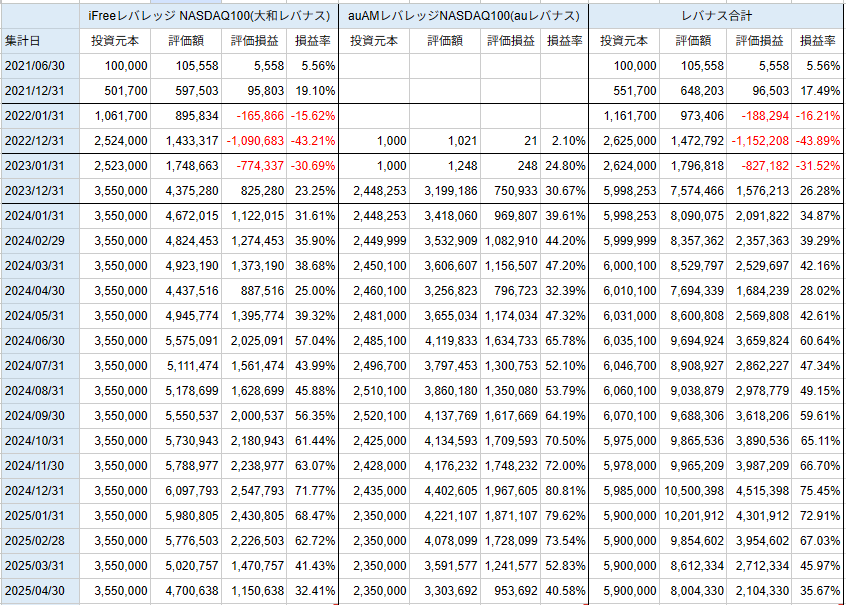Select date cell 2023/12/31
This screenshot has height=605, width=846.
coord(40,191)
